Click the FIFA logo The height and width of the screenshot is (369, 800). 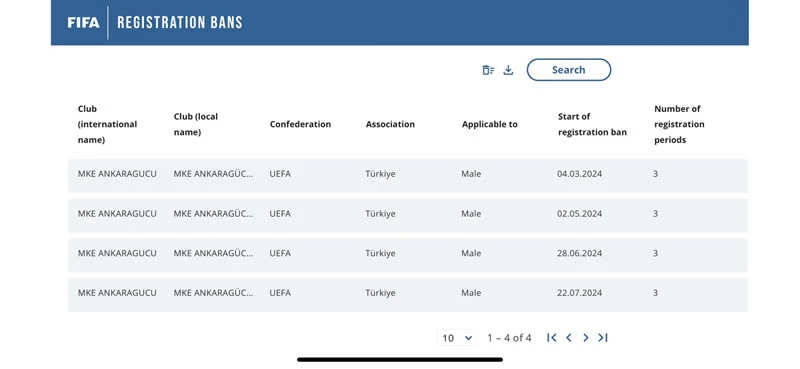click(83, 22)
